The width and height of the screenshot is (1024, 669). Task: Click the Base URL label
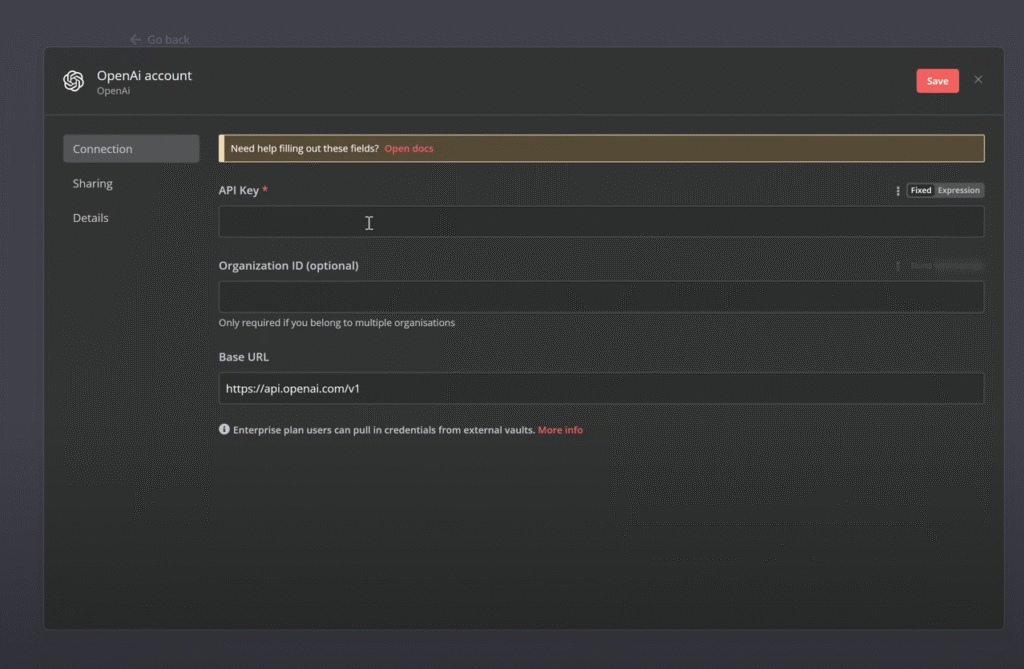(244, 357)
